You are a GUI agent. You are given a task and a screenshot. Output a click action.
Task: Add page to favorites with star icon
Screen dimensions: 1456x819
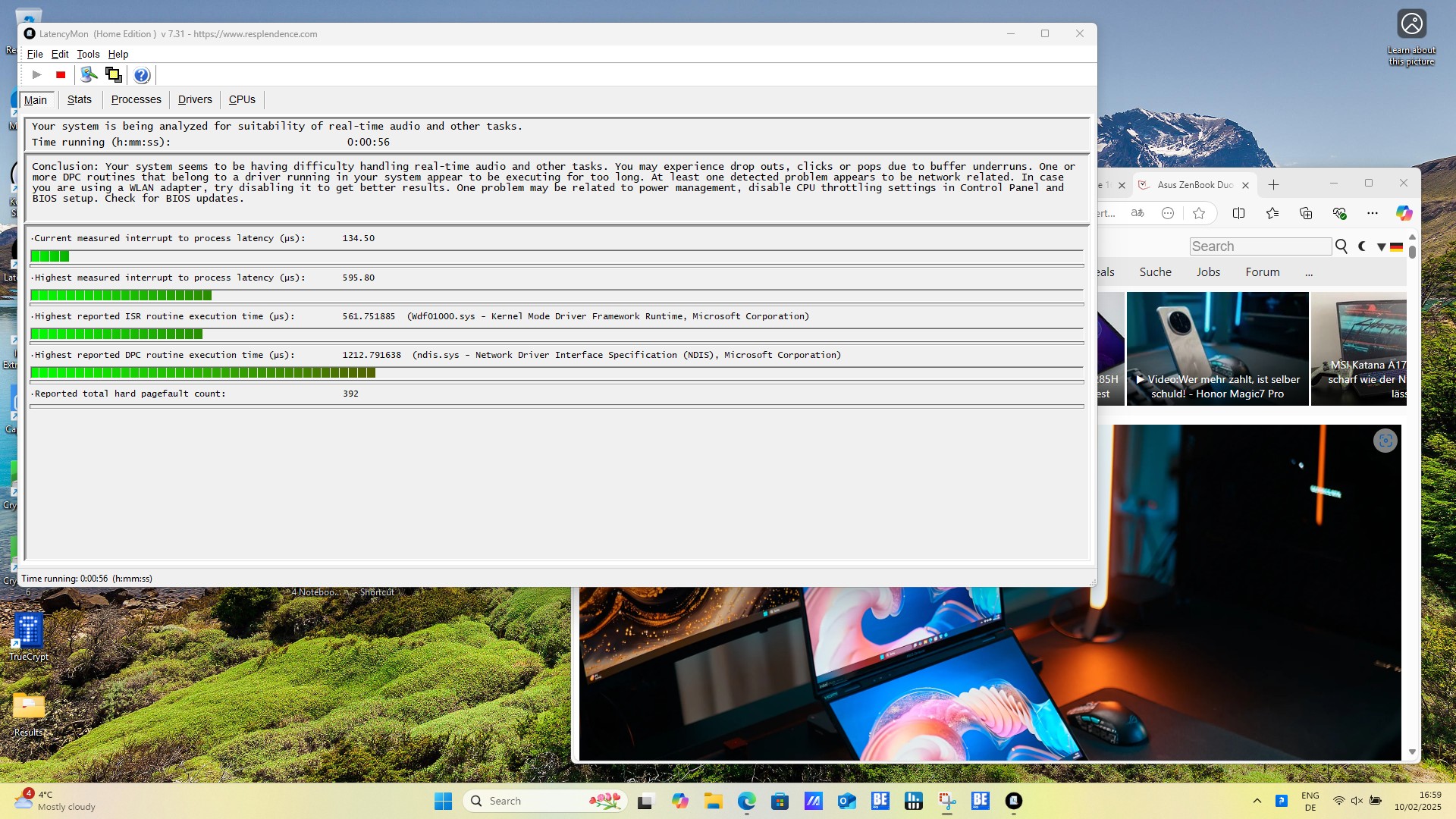1199,213
